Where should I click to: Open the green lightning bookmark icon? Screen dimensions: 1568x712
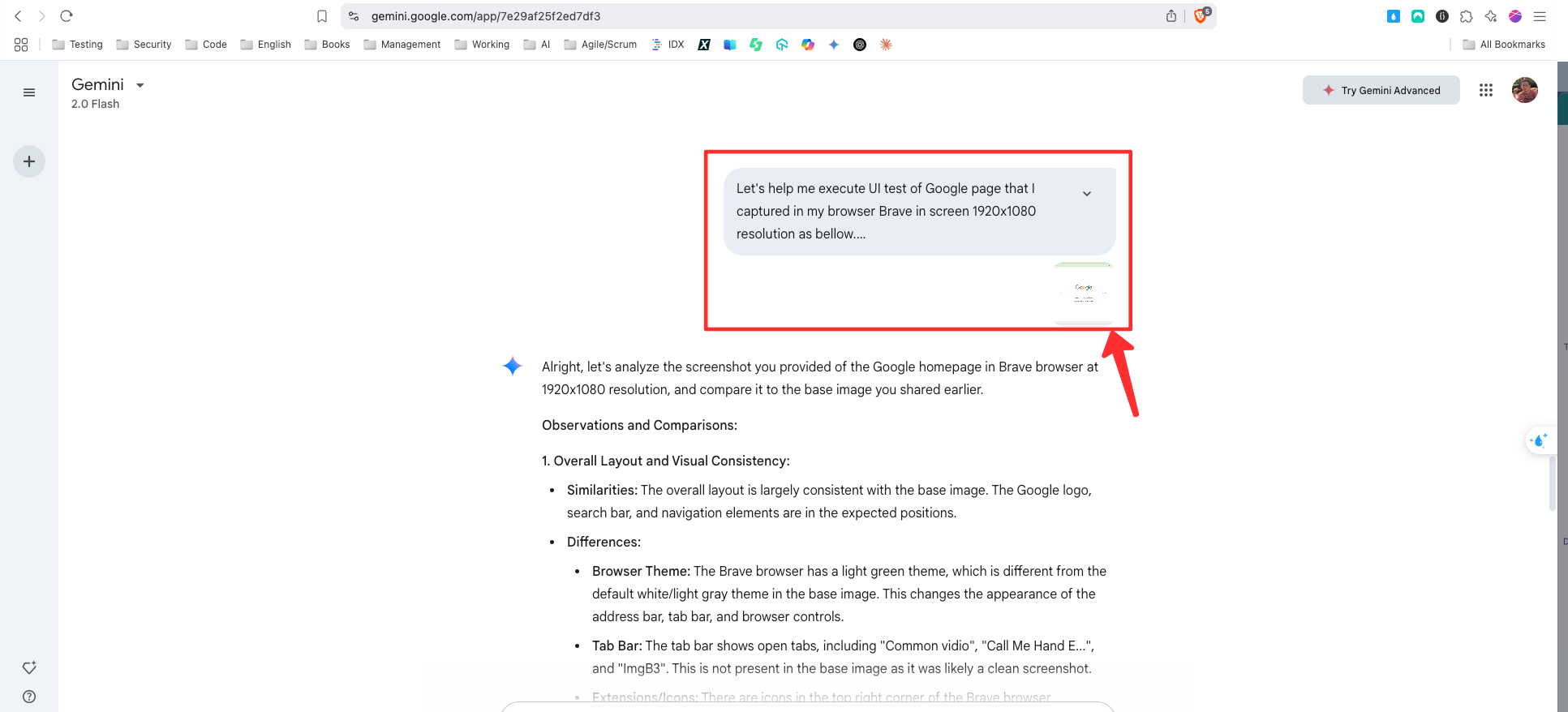(x=756, y=45)
